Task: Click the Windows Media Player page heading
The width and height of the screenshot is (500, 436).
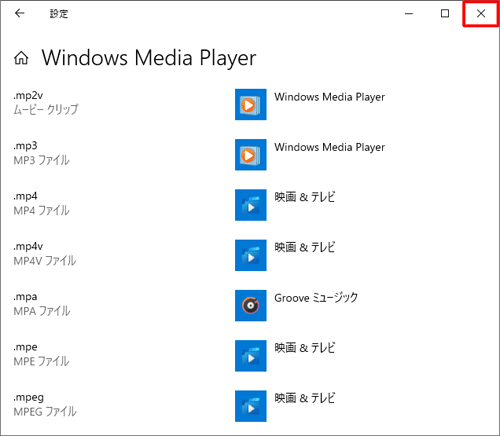Action: (149, 58)
